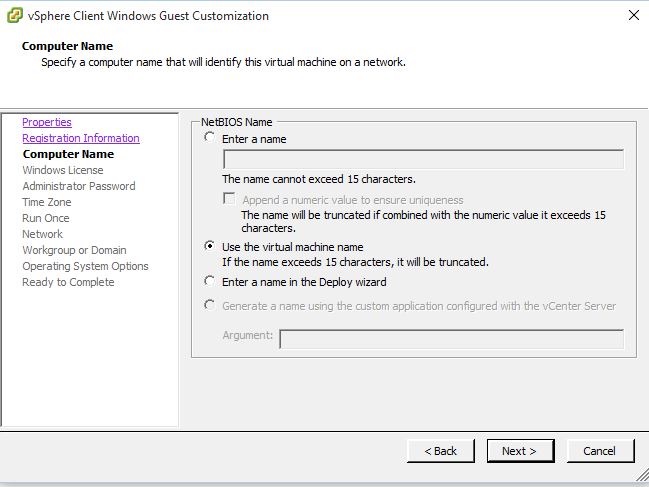Close the Guest Customization dialog
This screenshot has height=487, width=649.
(634, 15)
